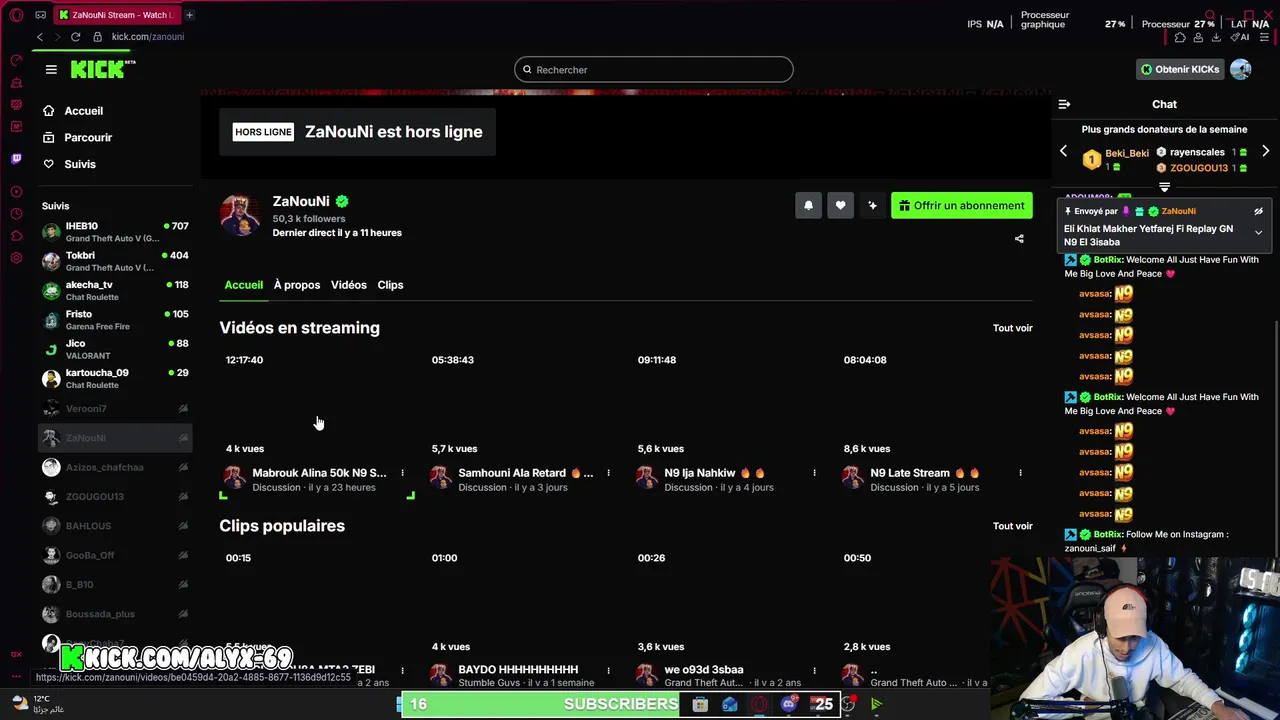
Task: Open the Samhouni Ala Retard video thumbnail
Action: pyautogui.click(x=524, y=404)
